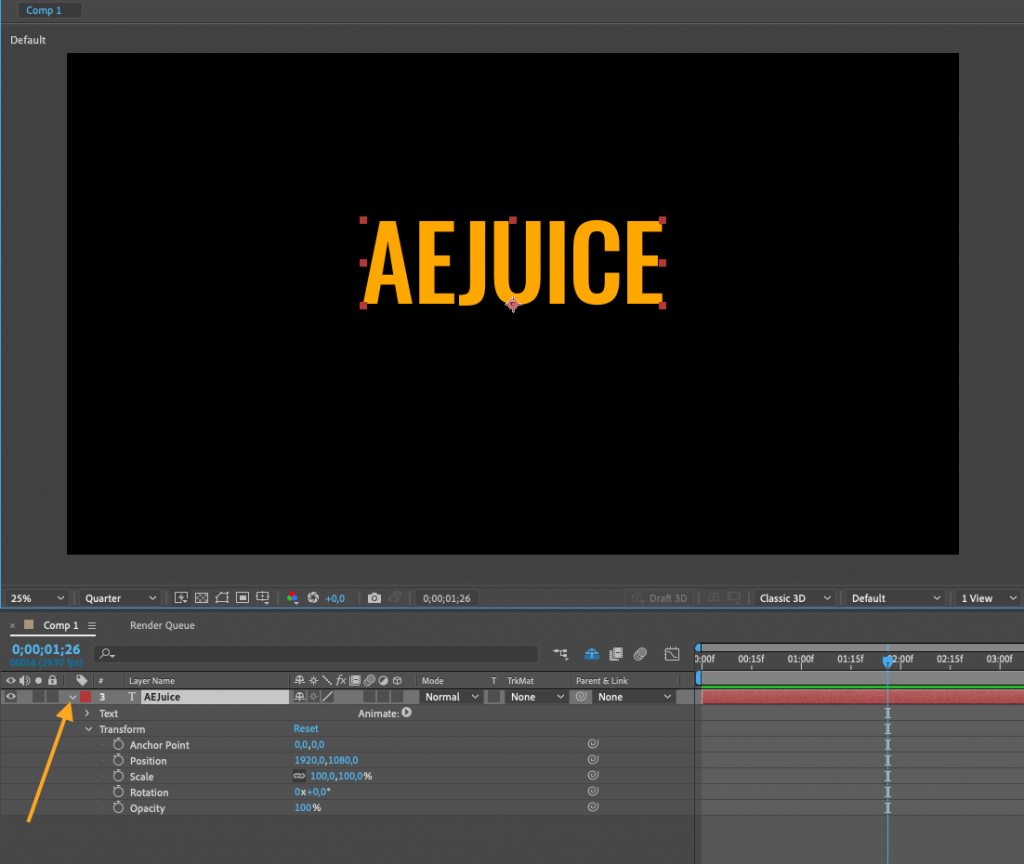Open the Graph Editor in the timeline

(671, 654)
